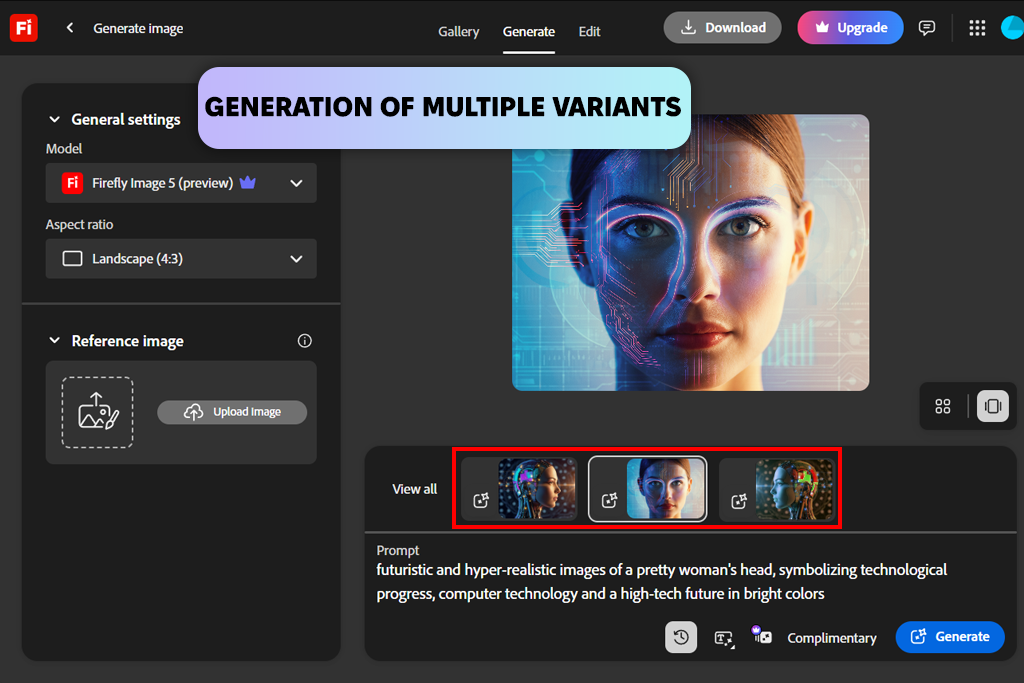Screen dimensions: 1024x683
Task: Click the text translate prompt icon
Action: tap(724, 638)
